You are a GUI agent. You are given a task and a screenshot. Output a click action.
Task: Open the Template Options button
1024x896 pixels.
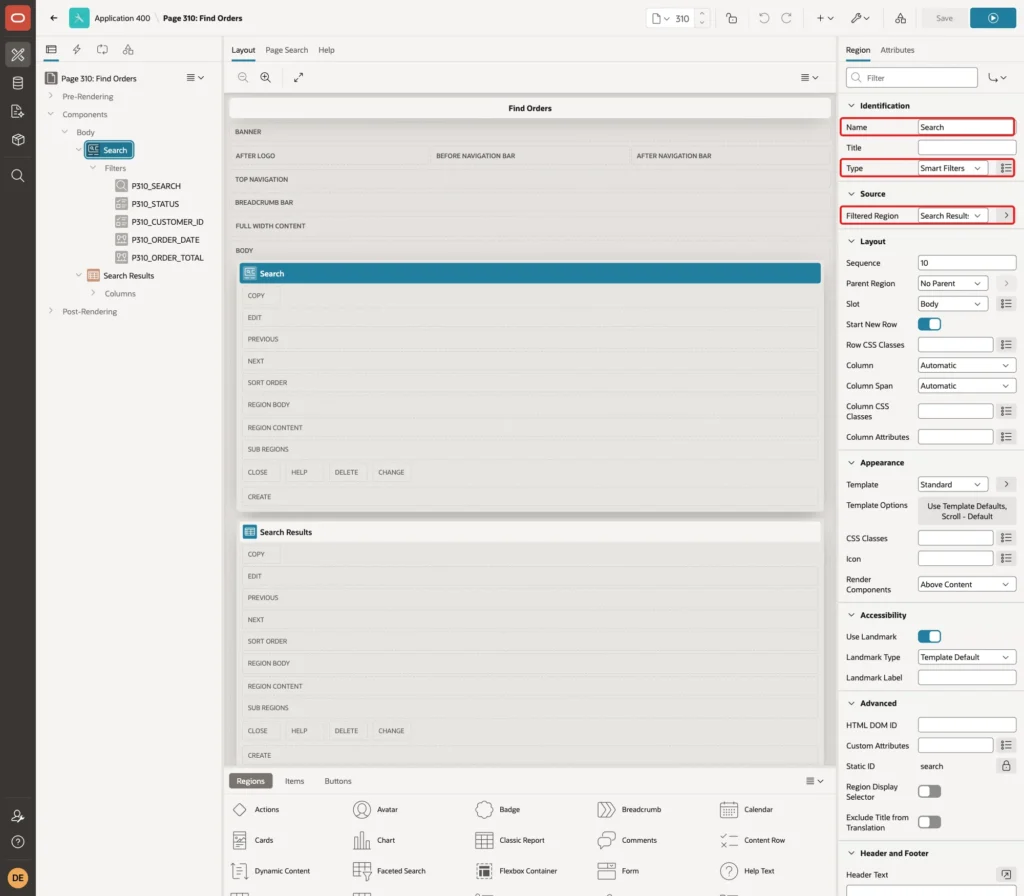click(967, 511)
